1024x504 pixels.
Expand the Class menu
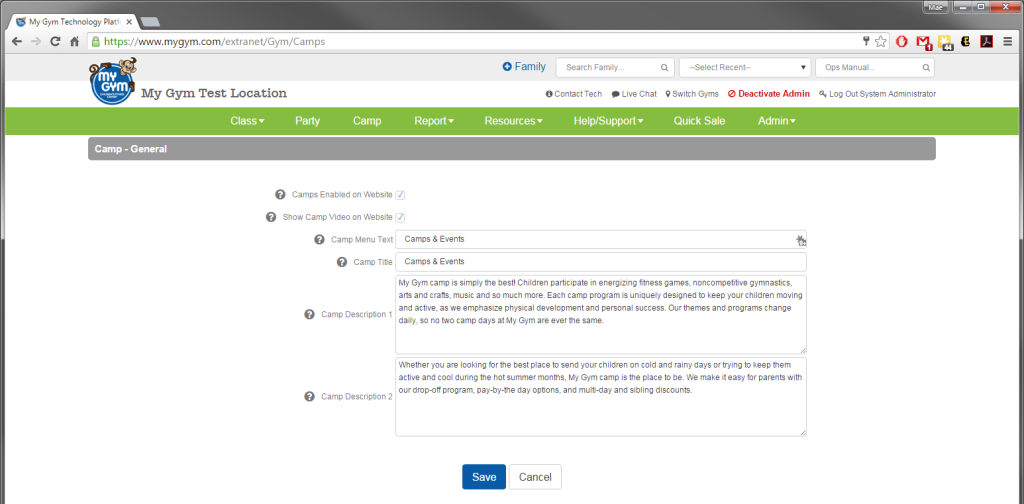pos(247,121)
